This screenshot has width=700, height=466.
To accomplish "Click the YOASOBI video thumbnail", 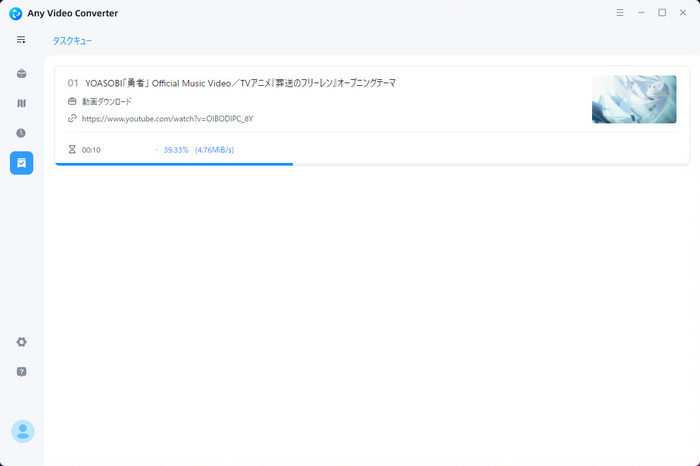I will point(634,99).
